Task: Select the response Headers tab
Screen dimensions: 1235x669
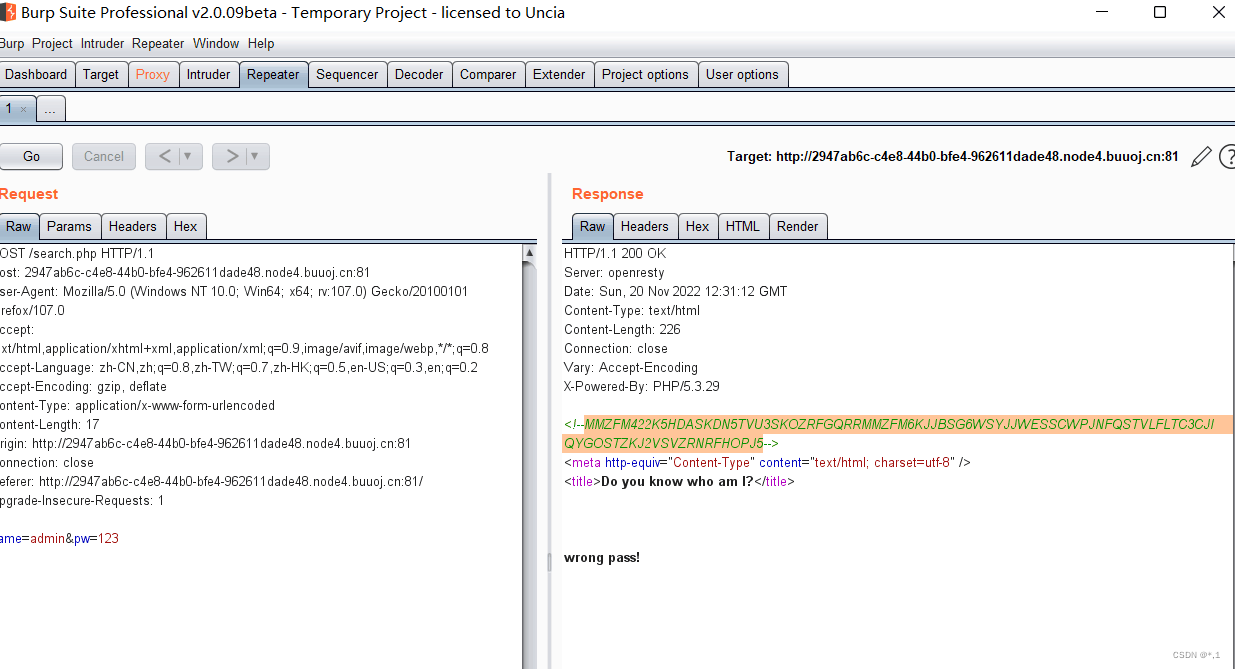Action: click(x=645, y=226)
